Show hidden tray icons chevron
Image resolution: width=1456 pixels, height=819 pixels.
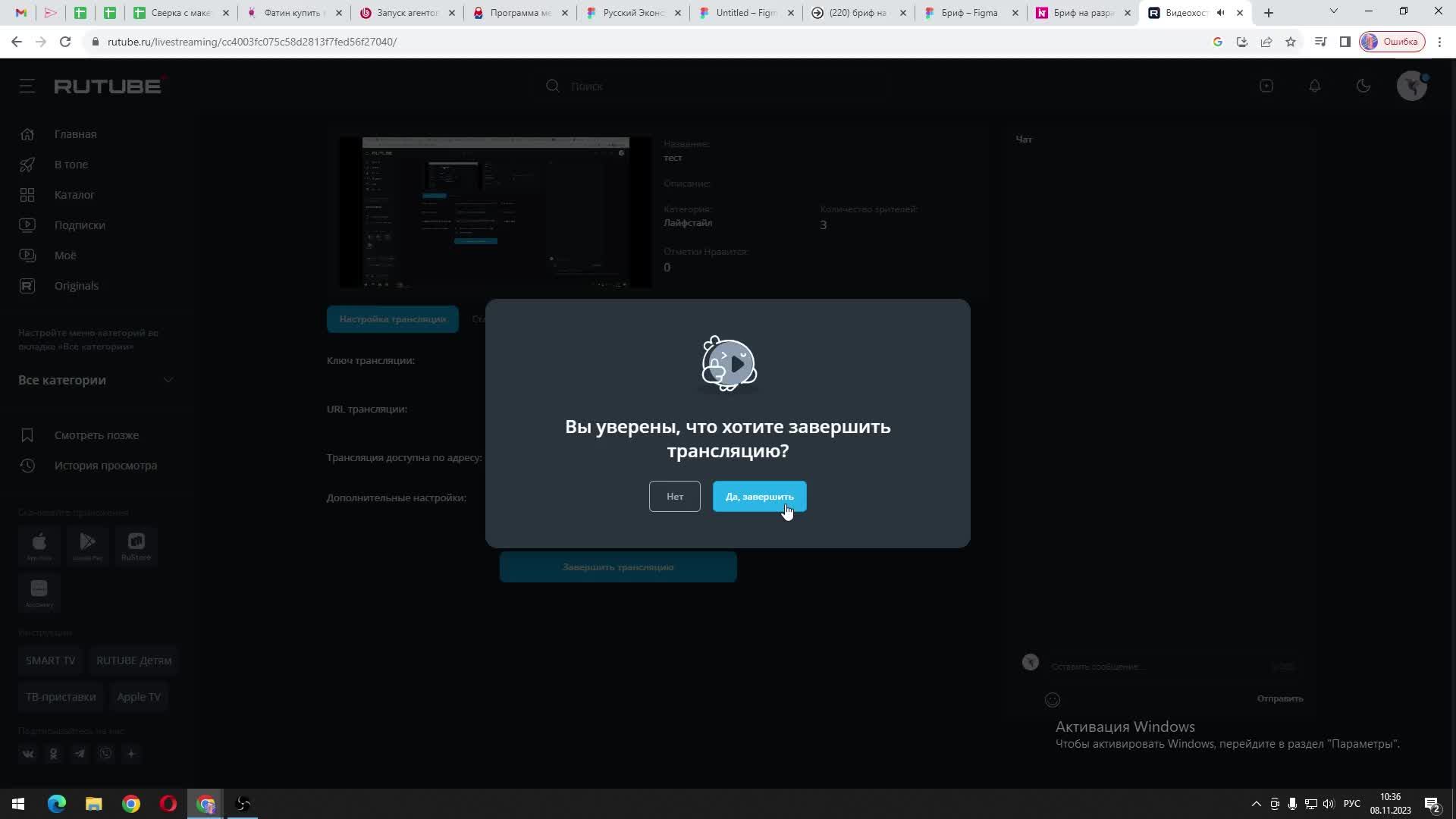(x=1256, y=804)
